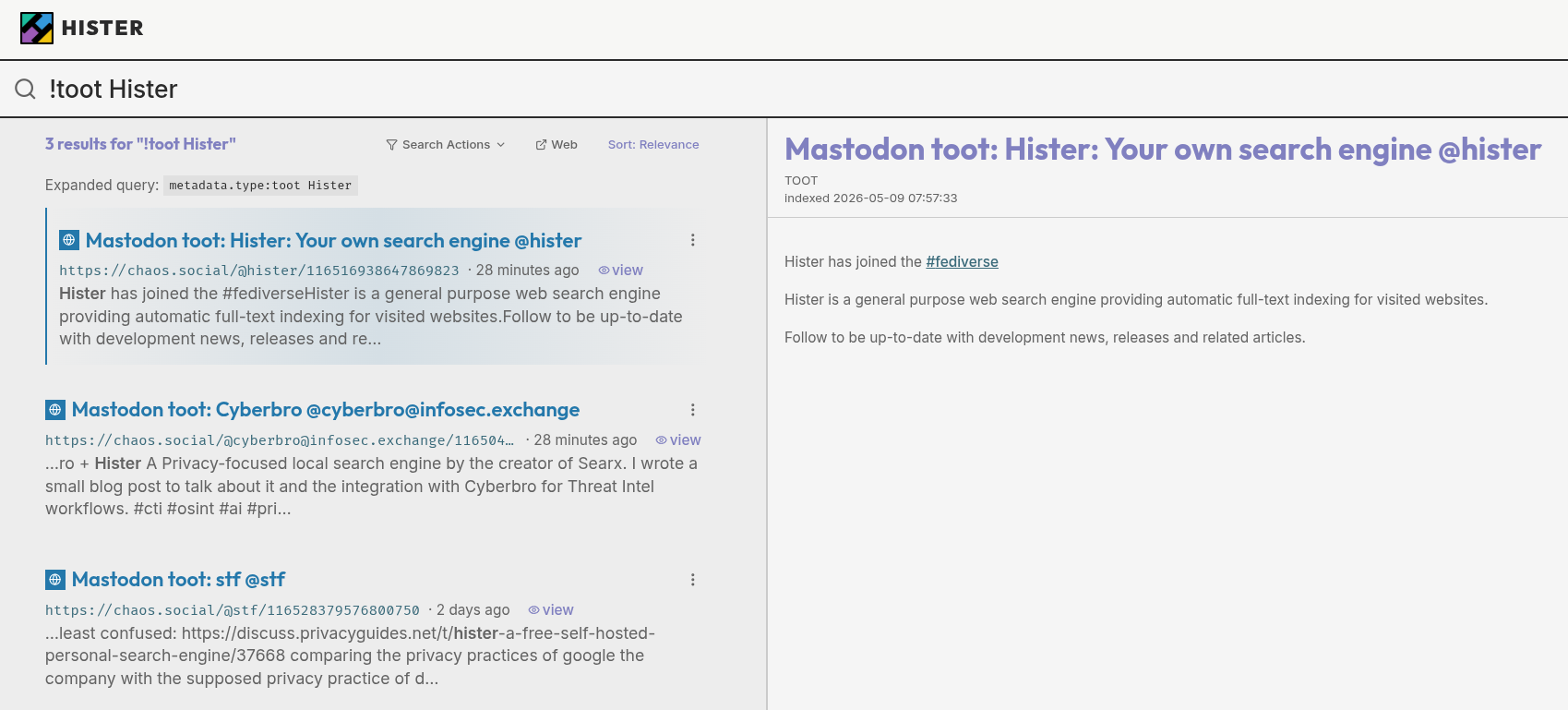
Task: Click the chaos.social/@cyberbro URL
Action: point(280,440)
